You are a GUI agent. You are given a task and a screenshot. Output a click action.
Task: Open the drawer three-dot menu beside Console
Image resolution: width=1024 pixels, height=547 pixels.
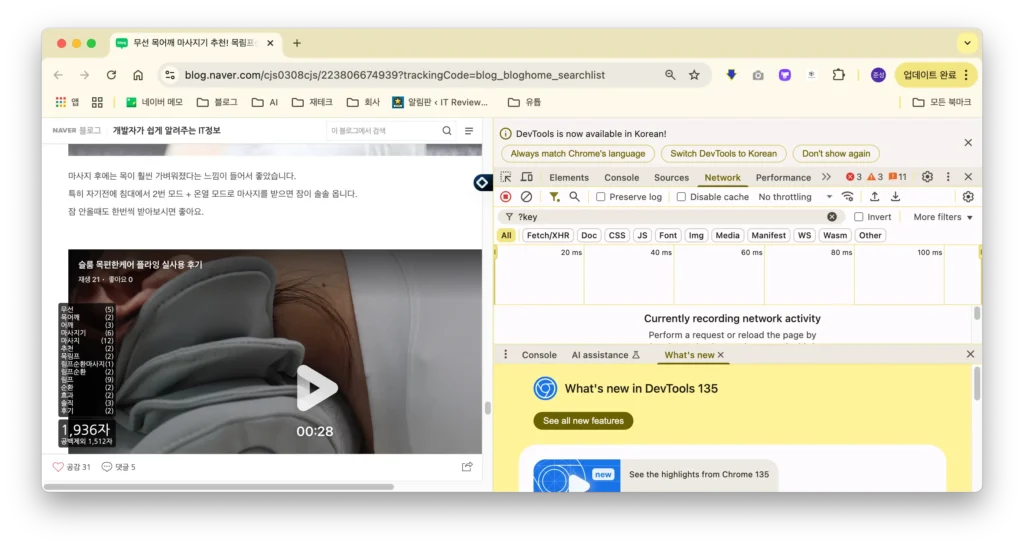coord(505,354)
